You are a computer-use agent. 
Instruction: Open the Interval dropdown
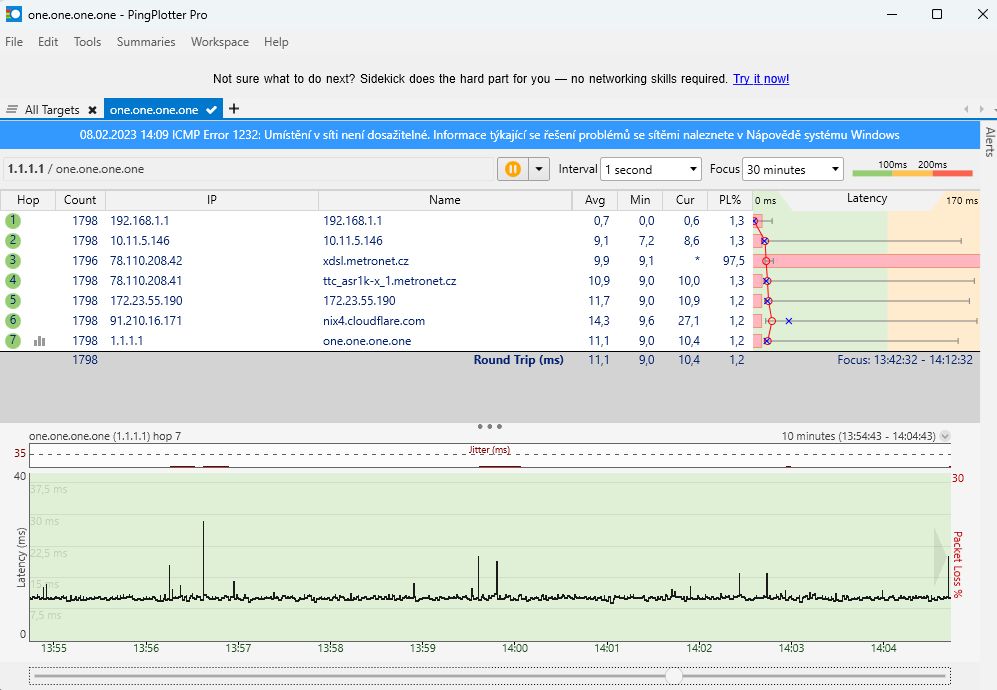click(x=651, y=170)
